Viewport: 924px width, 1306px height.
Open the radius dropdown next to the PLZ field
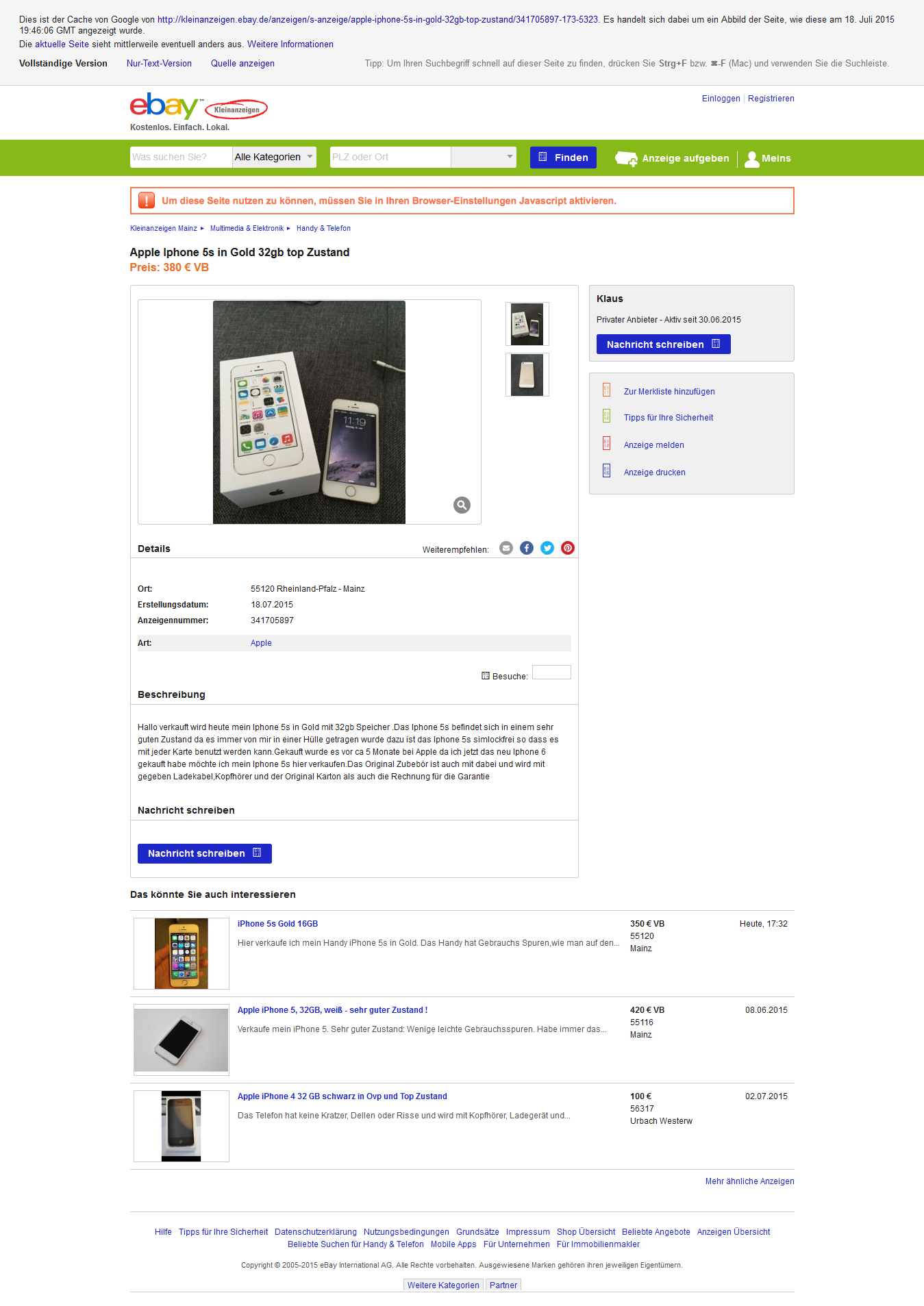coord(484,157)
